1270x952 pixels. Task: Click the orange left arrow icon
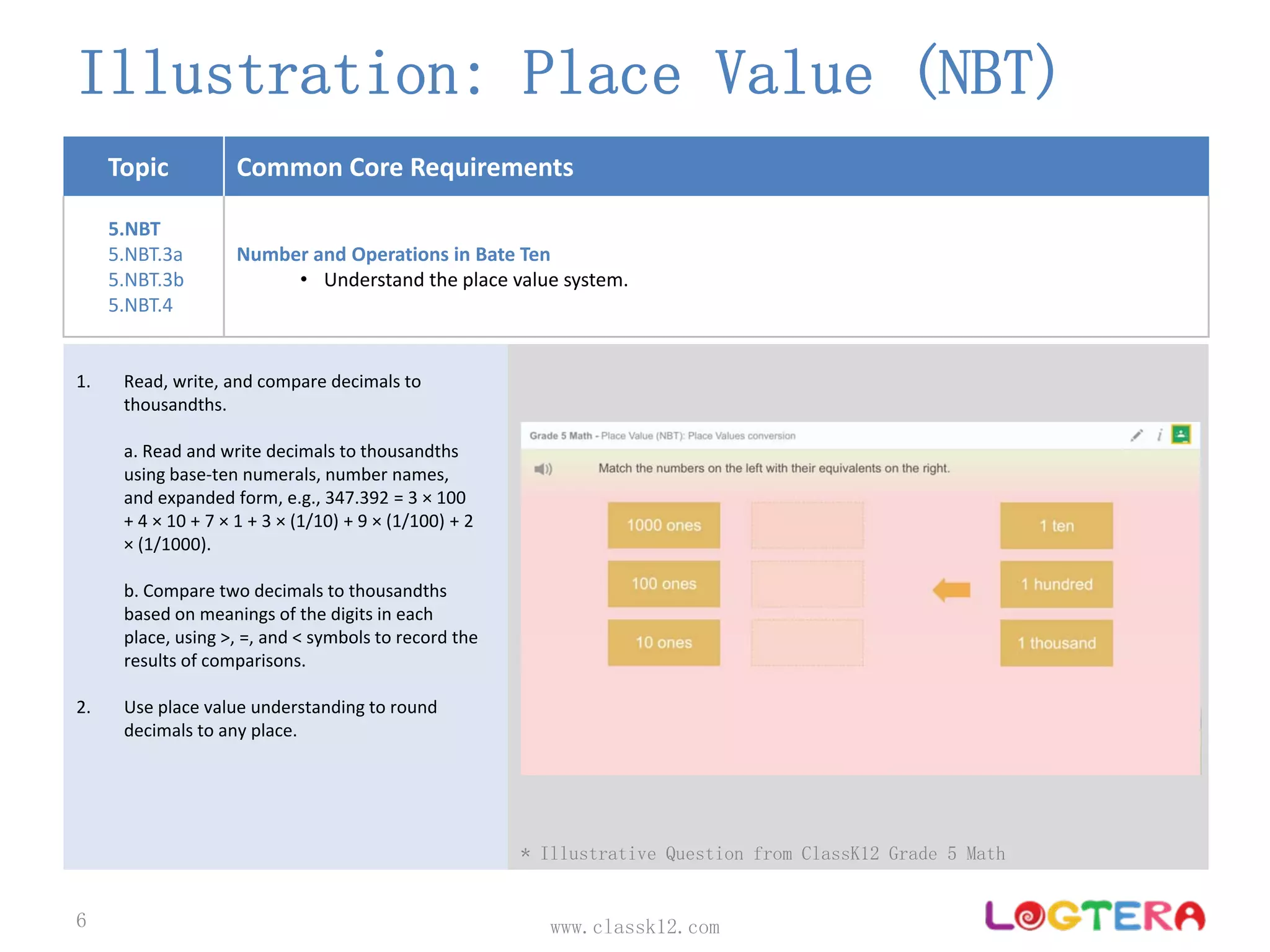tap(951, 590)
